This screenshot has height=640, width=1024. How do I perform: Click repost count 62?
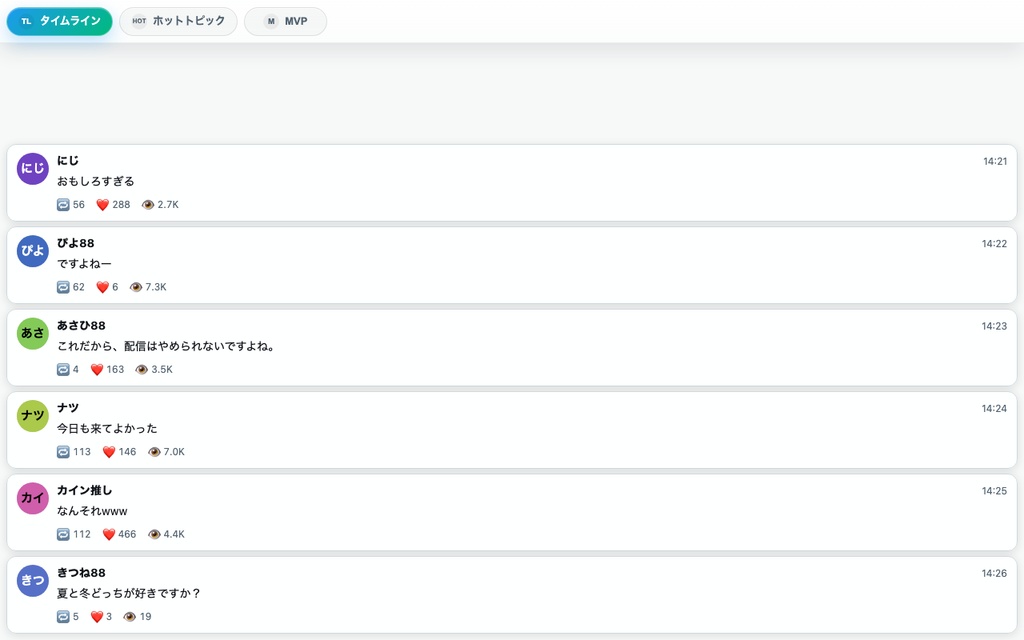tap(79, 287)
